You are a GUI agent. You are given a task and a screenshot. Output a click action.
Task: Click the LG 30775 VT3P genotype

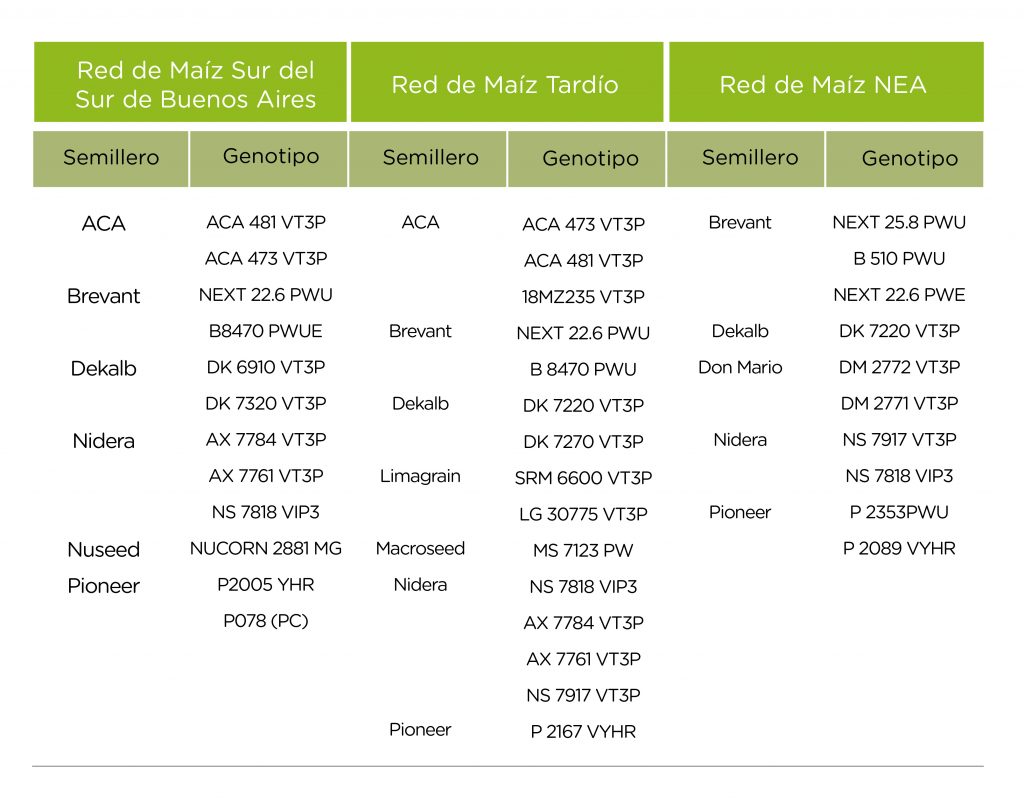(583, 514)
